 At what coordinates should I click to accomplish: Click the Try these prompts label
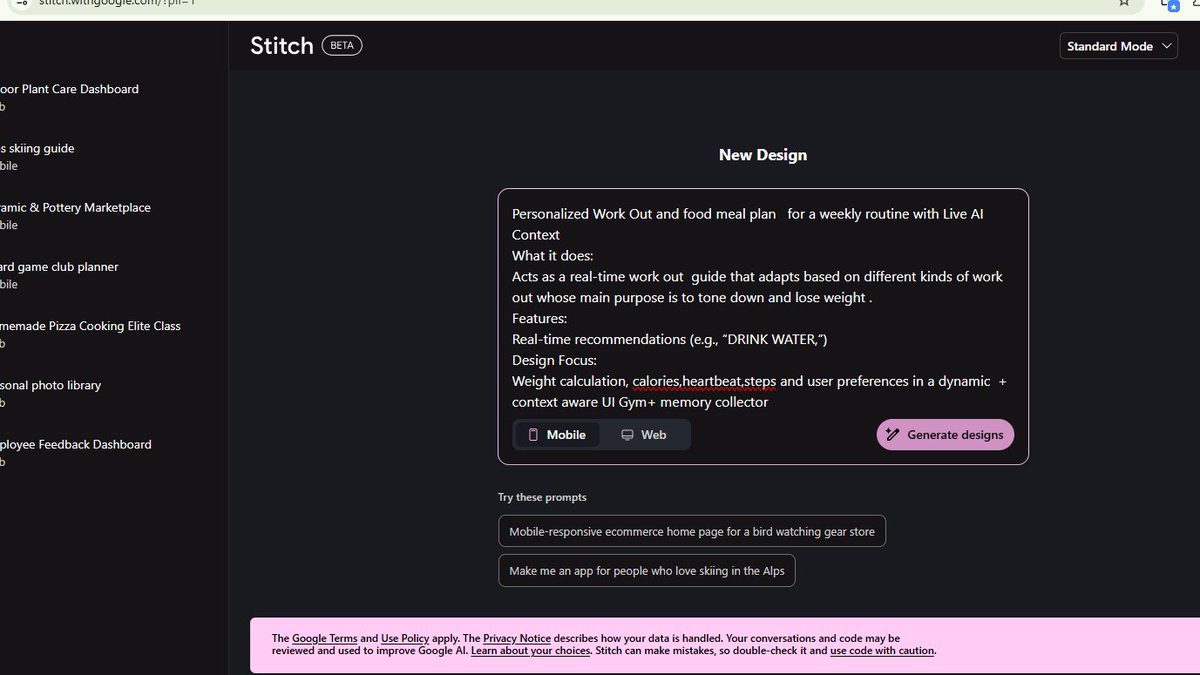[x=542, y=497]
